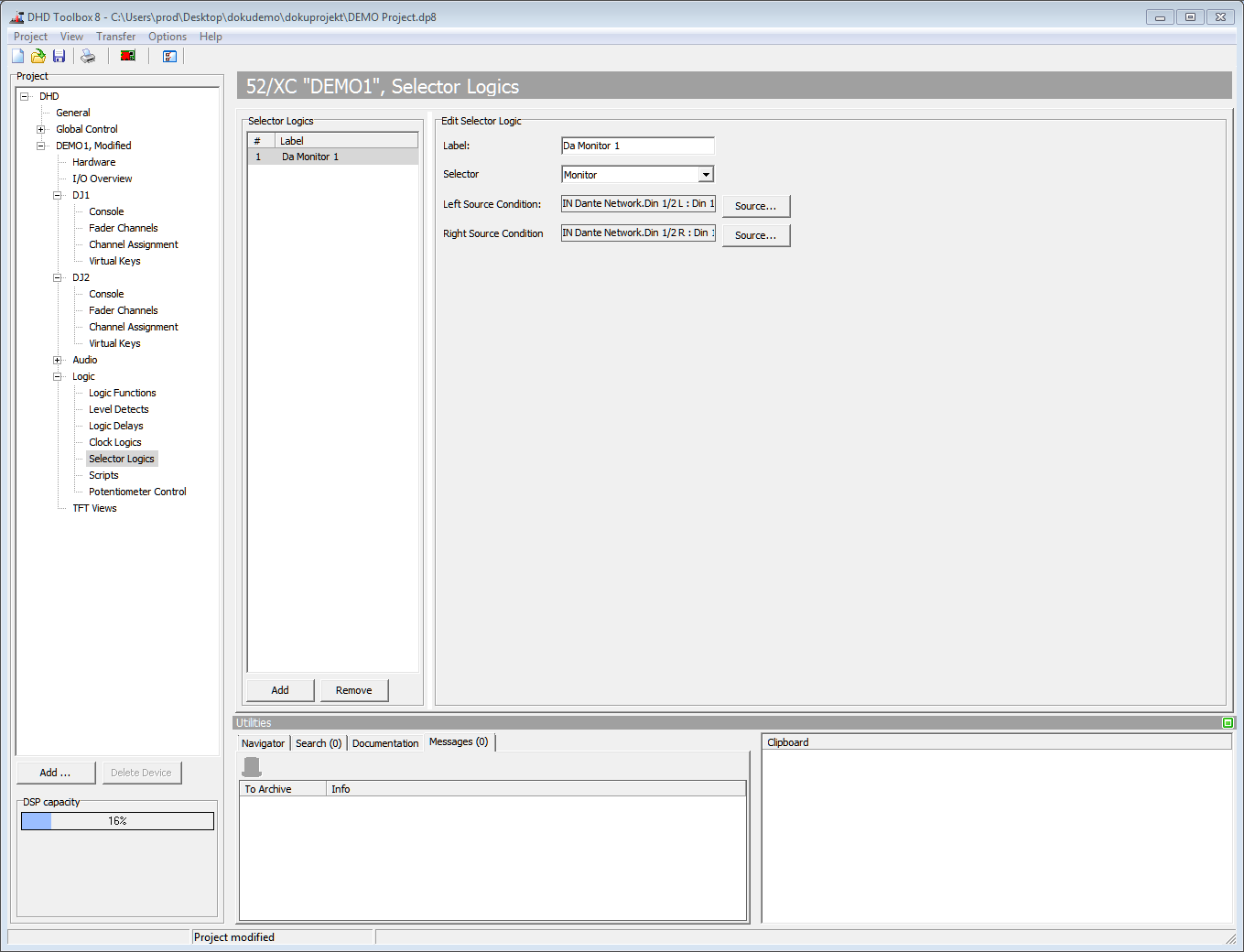The image size is (1244, 952).
Task: Click inside the Label input field
Action: point(636,145)
